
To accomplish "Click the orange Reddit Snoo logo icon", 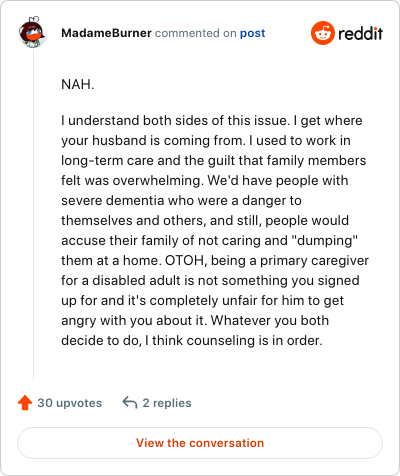I will tap(323, 33).
